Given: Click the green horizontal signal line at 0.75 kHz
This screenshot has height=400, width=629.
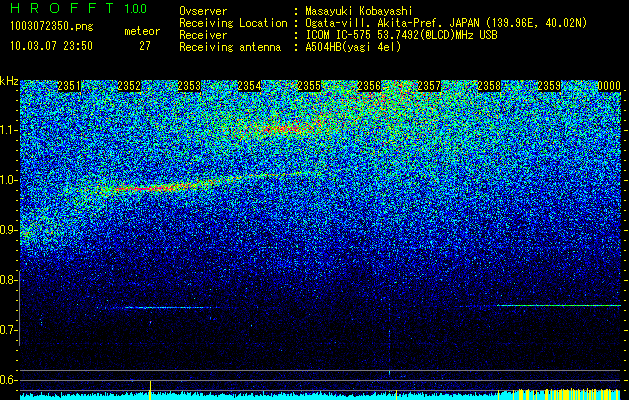Looking at the screenshot, I should (x=559, y=306).
